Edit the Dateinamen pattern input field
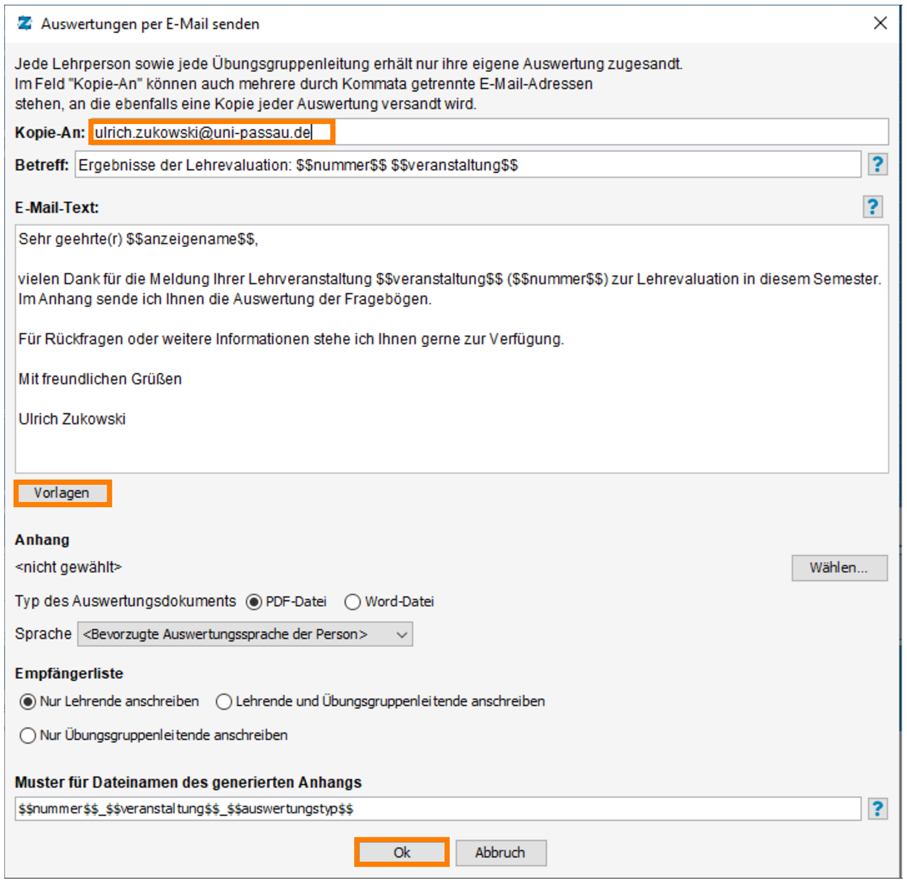The image size is (907, 882). (438, 809)
